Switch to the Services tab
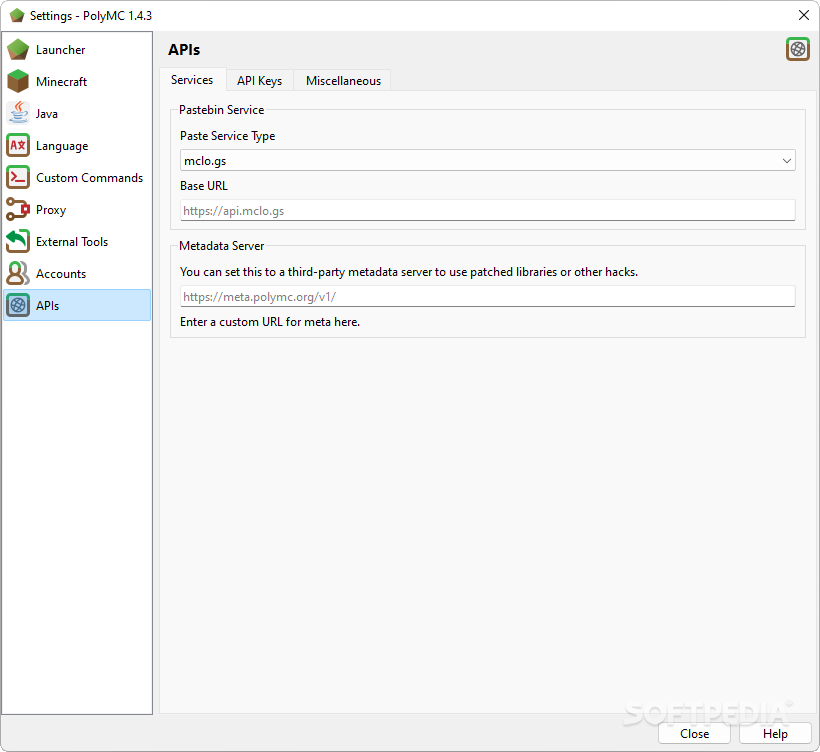Image resolution: width=820 pixels, height=752 pixels. click(192, 80)
